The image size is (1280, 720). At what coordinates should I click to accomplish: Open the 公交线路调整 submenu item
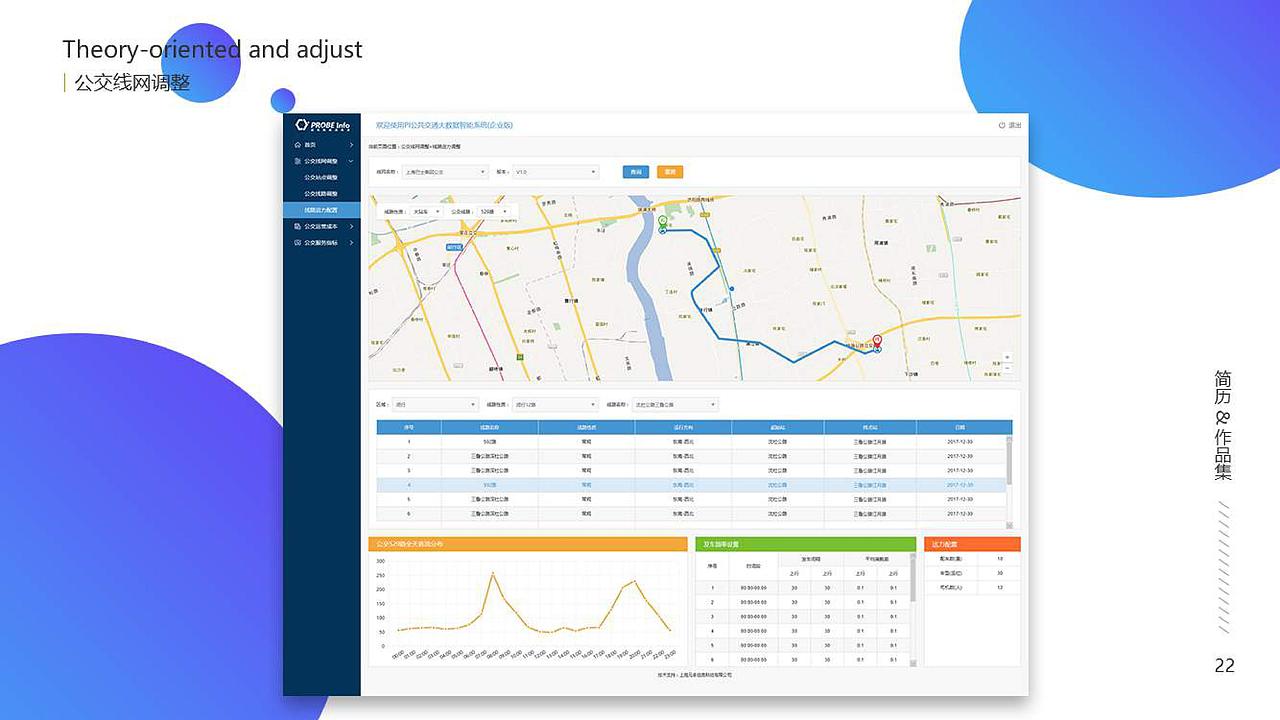click(322, 193)
